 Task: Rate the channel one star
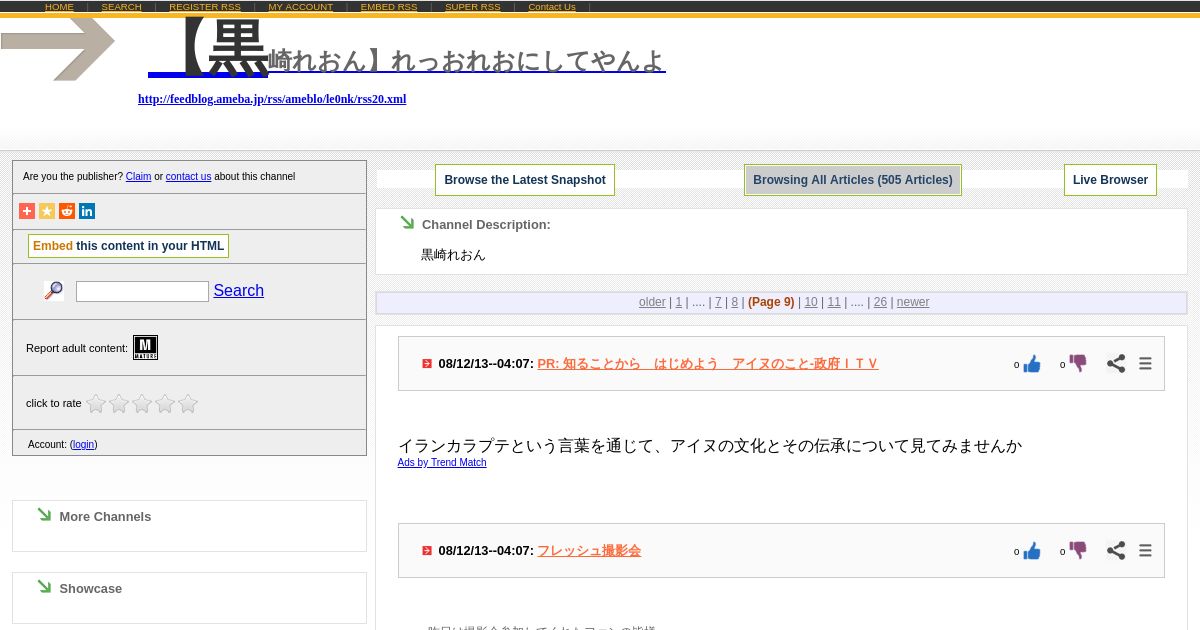point(96,404)
